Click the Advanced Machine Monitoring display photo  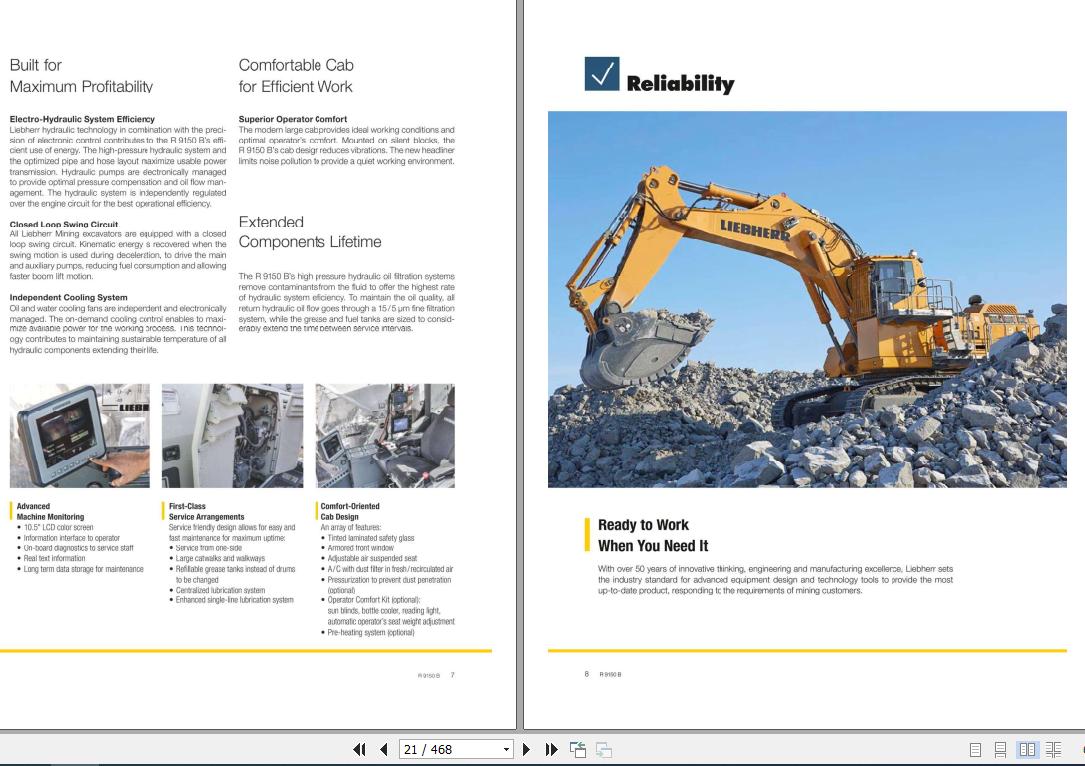click(80, 436)
